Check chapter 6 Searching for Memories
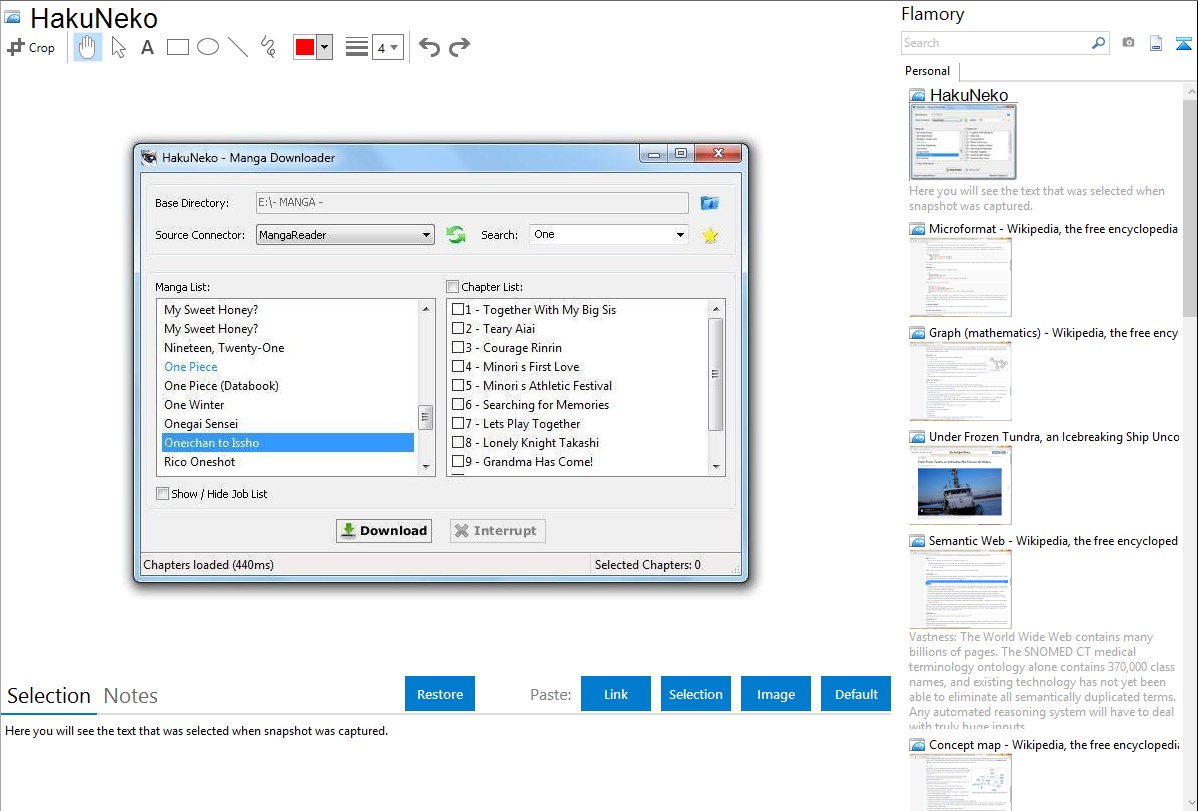Viewport: 1198px width, 811px height. tap(458, 404)
